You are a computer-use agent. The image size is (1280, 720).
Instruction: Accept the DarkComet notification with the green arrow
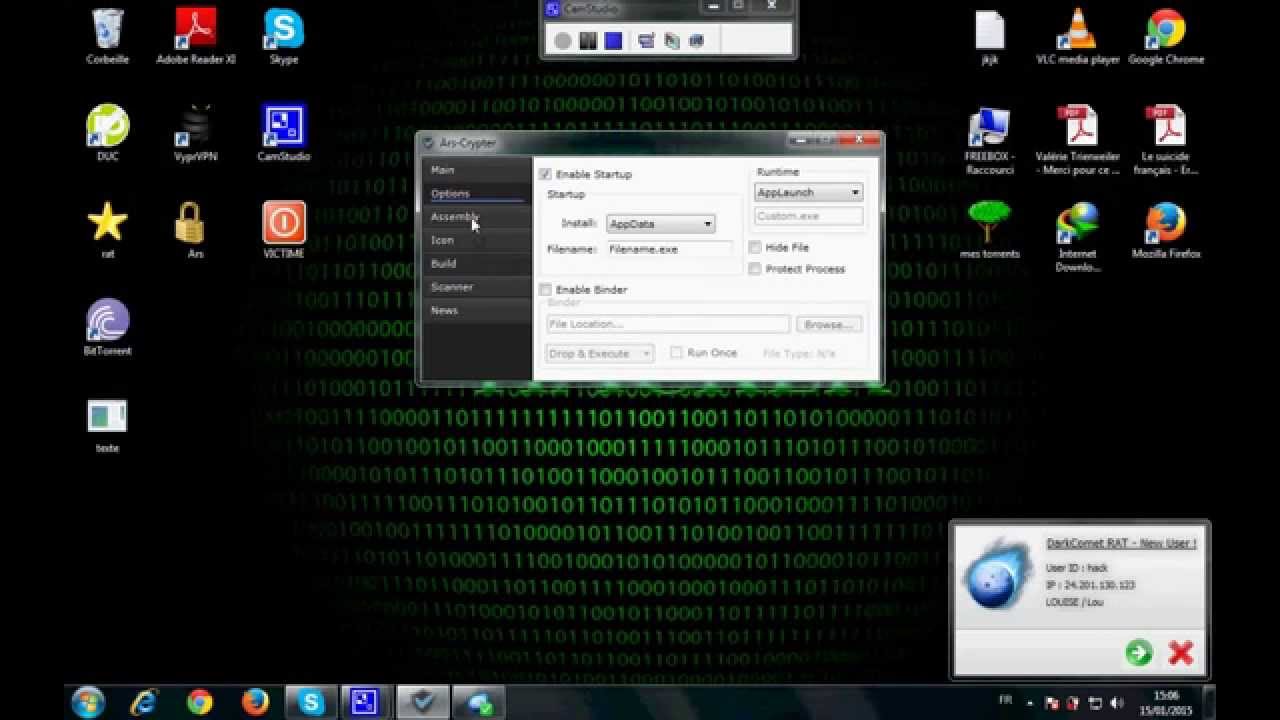click(1139, 653)
